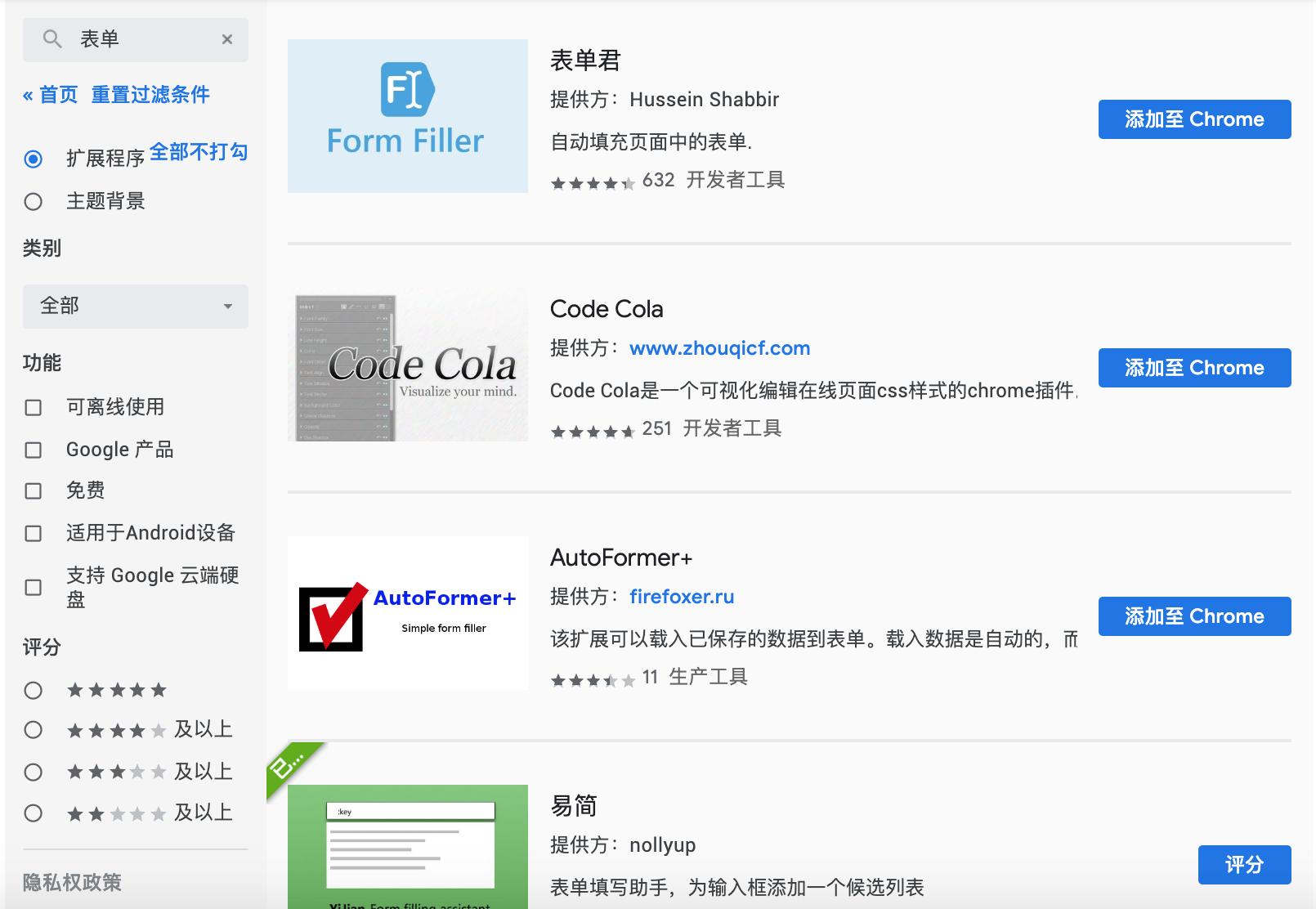Enable the 可离线使用 filter checkbox
This screenshot has width=1316, height=909.
point(34,406)
